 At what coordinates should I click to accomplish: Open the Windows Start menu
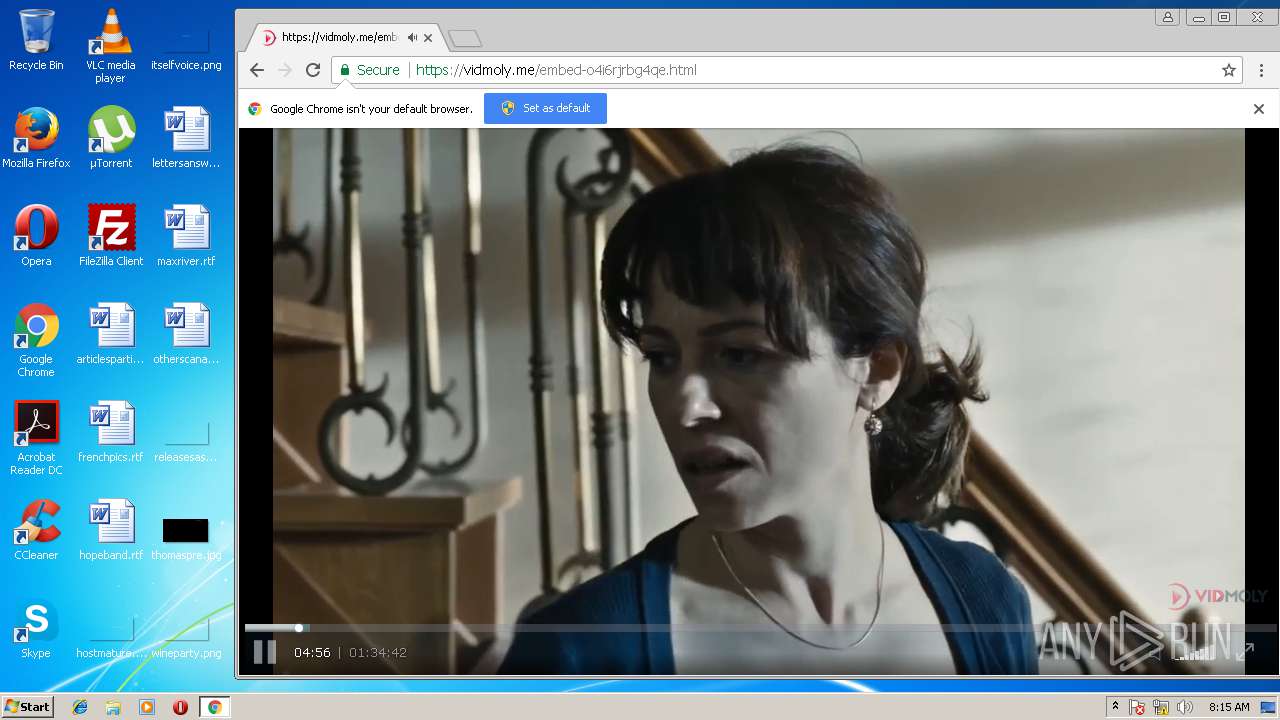28,707
